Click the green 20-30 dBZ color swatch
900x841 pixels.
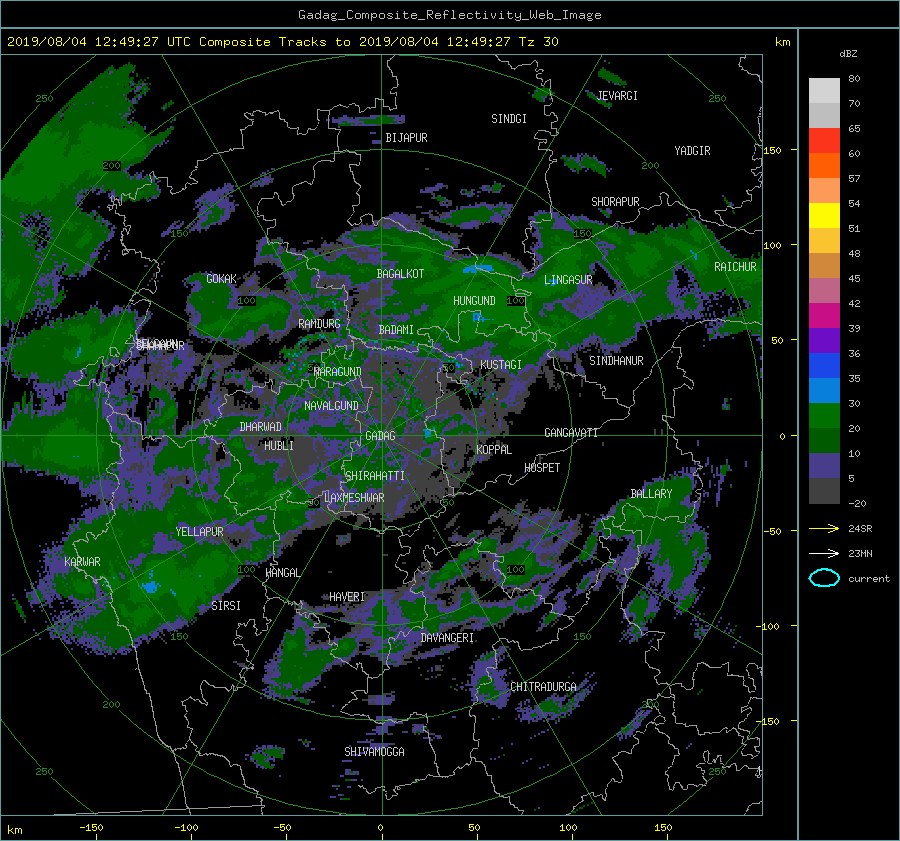(824, 416)
